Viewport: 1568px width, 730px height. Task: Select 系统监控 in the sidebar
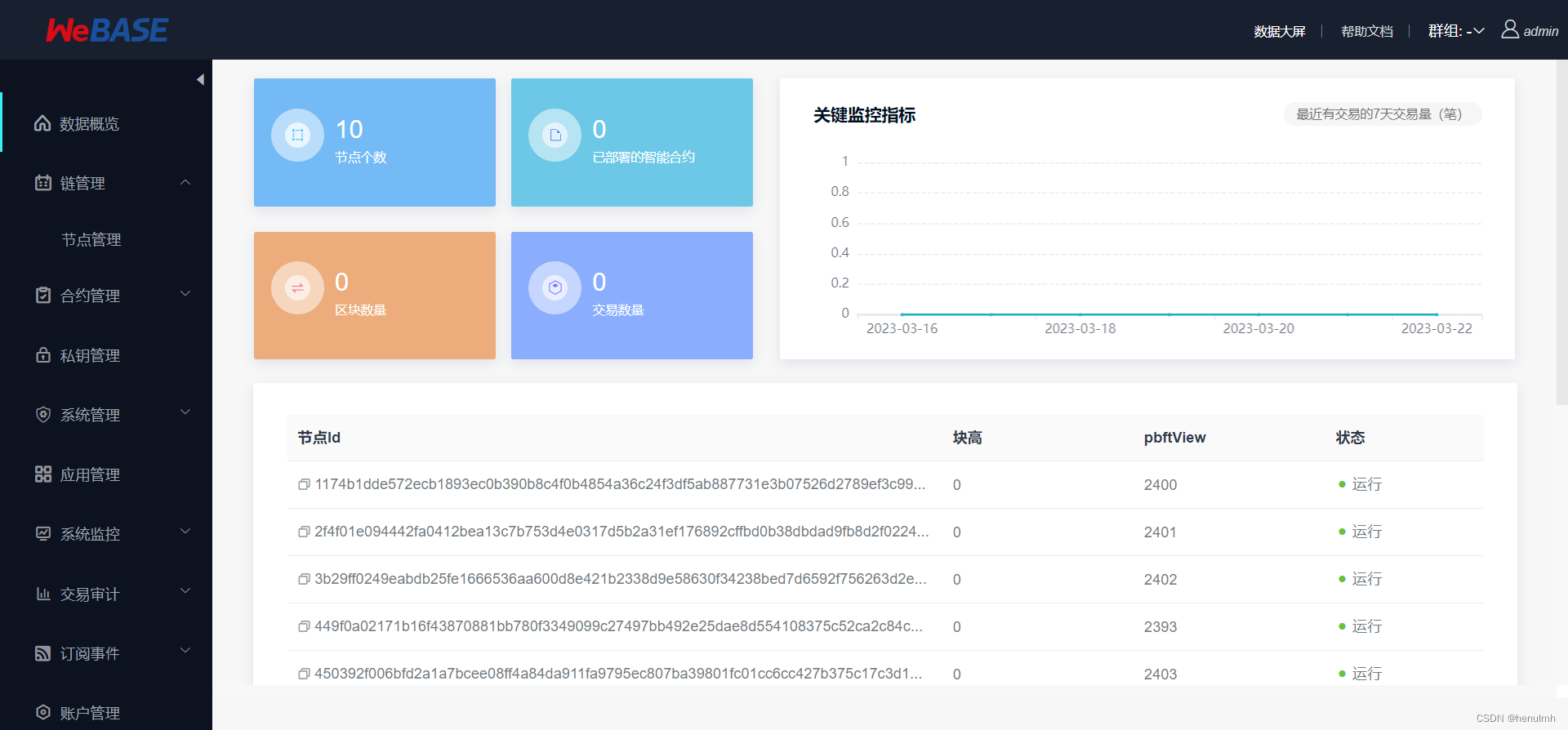106,533
